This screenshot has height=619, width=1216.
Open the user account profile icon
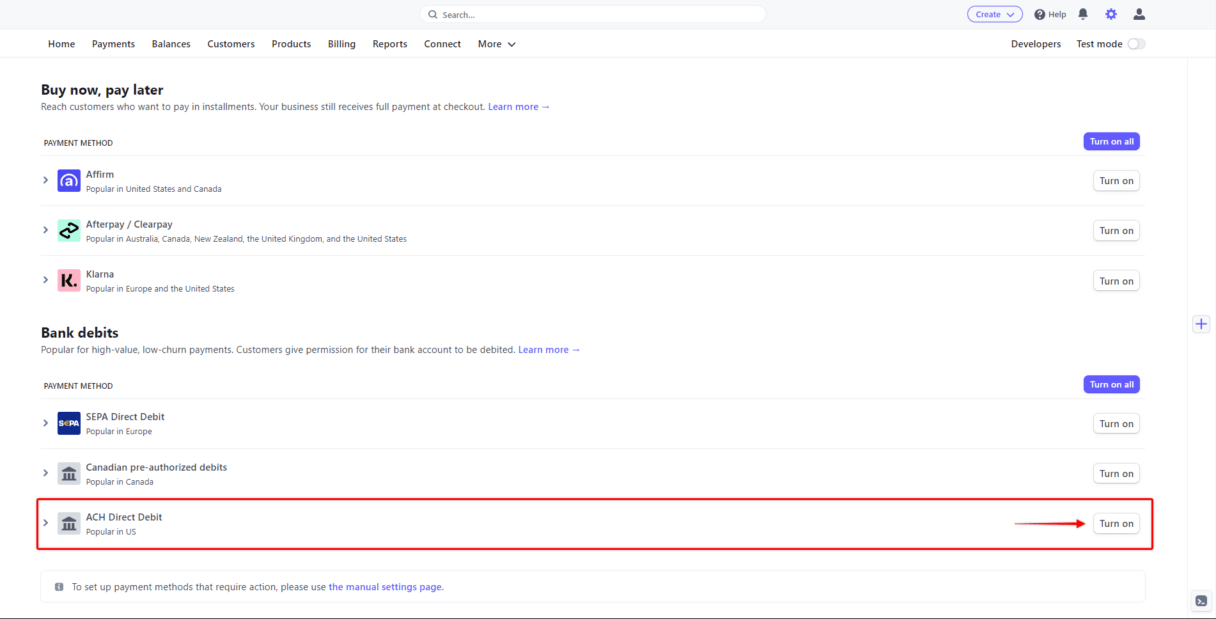click(x=1139, y=14)
